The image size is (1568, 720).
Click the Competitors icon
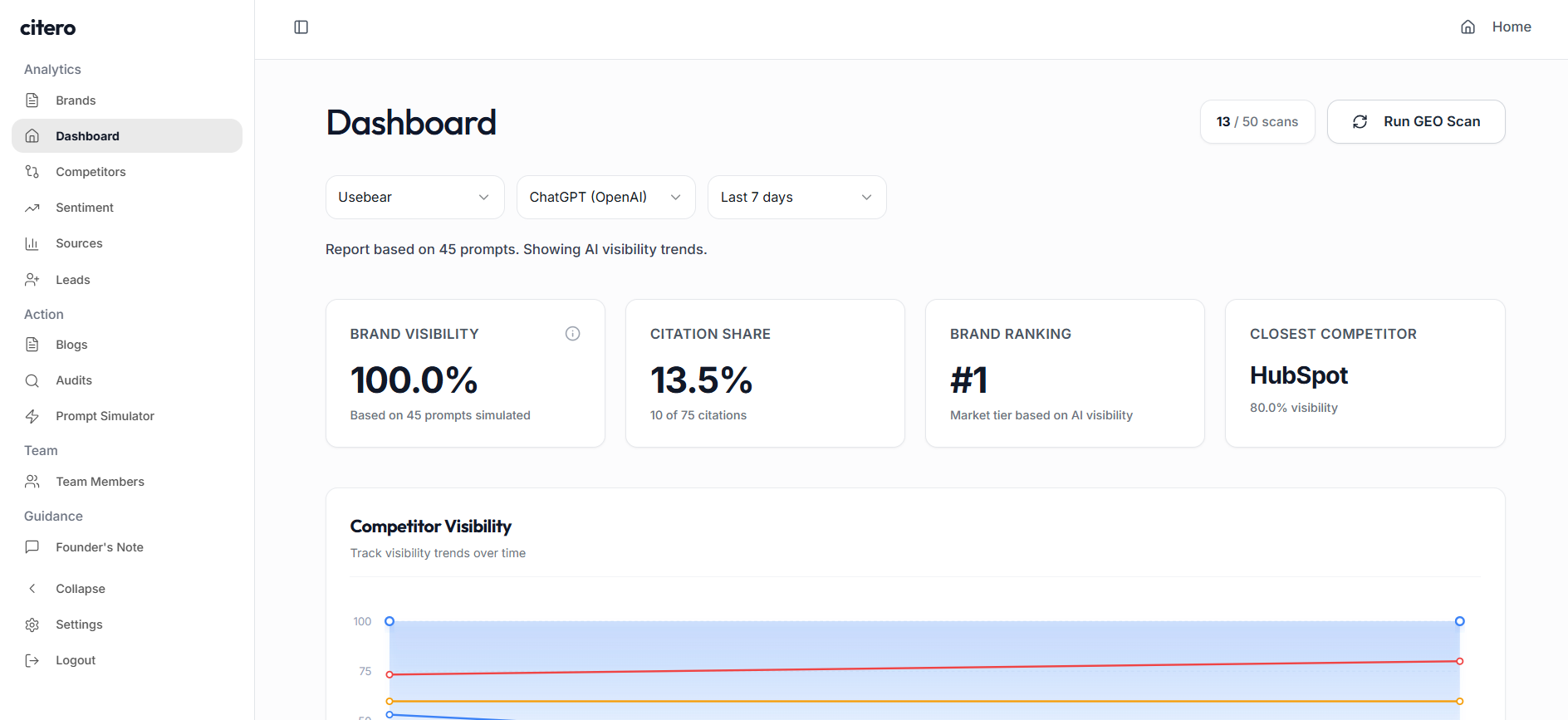pyautogui.click(x=32, y=172)
